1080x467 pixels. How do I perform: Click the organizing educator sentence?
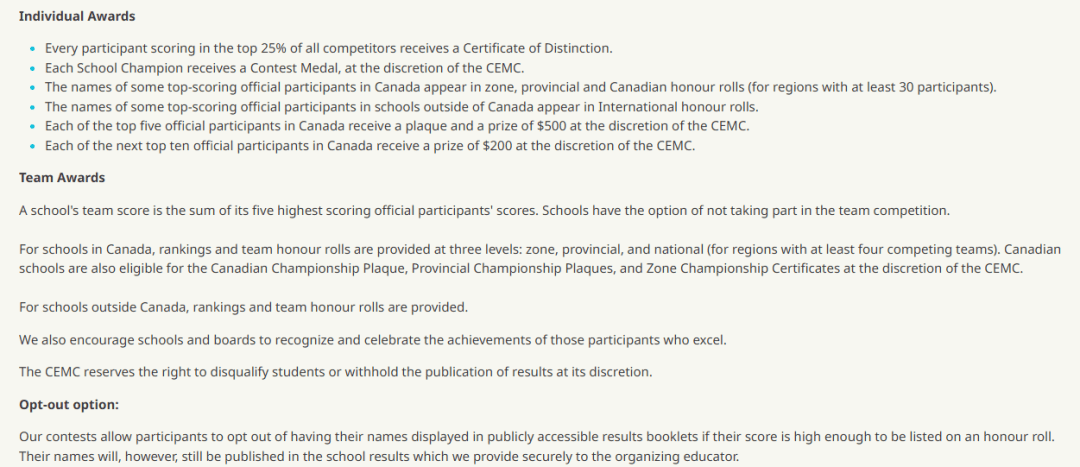(378, 456)
